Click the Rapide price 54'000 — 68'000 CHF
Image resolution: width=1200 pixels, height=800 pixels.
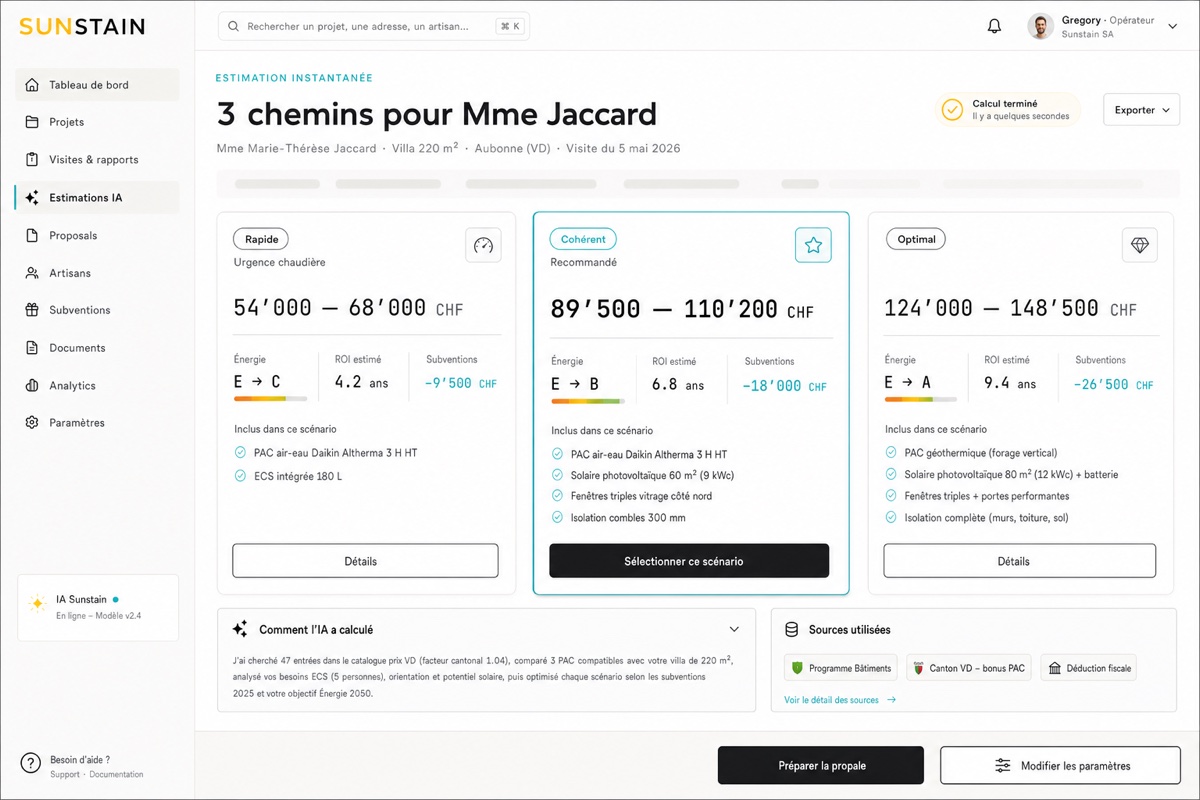349,308
